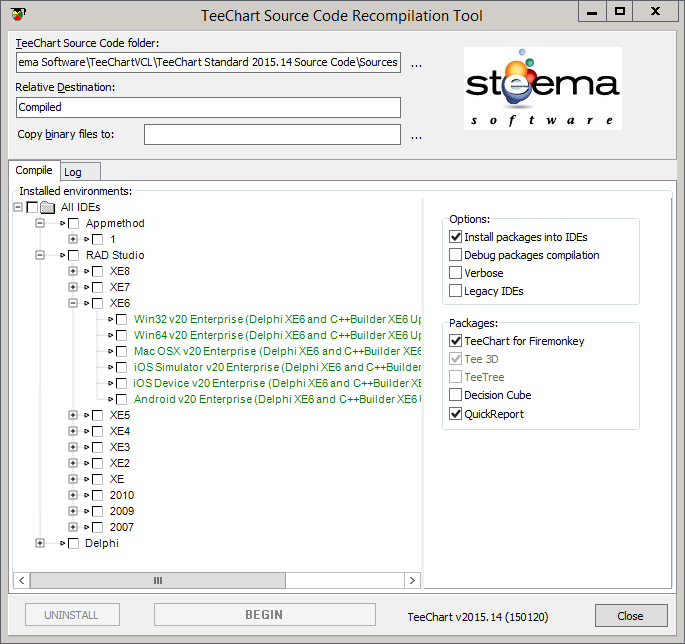Collapse the RAD Studio tree node

(x=40, y=255)
